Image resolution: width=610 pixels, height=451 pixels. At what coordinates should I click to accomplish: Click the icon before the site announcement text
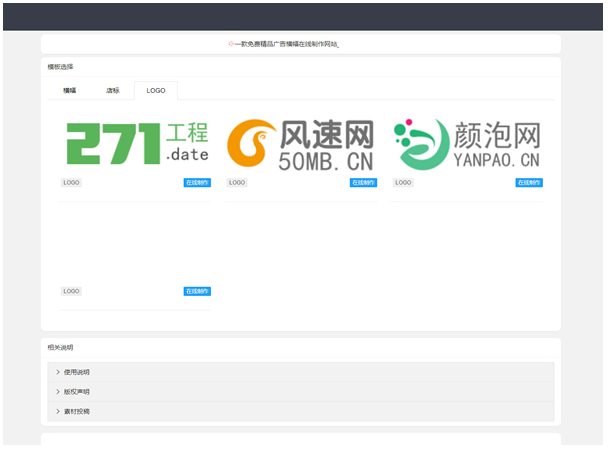pos(231,45)
